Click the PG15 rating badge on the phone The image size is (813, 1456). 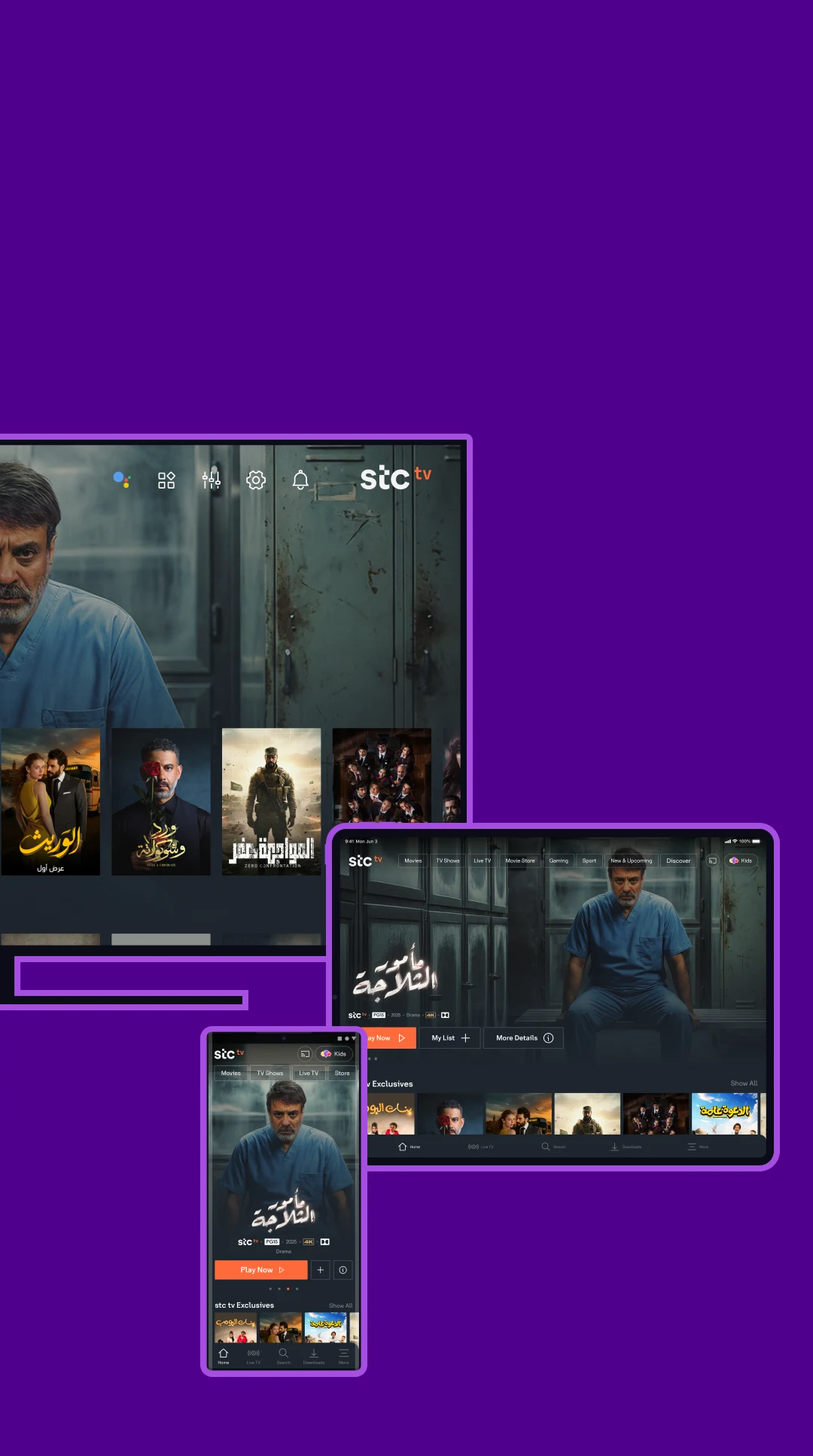[272, 1242]
